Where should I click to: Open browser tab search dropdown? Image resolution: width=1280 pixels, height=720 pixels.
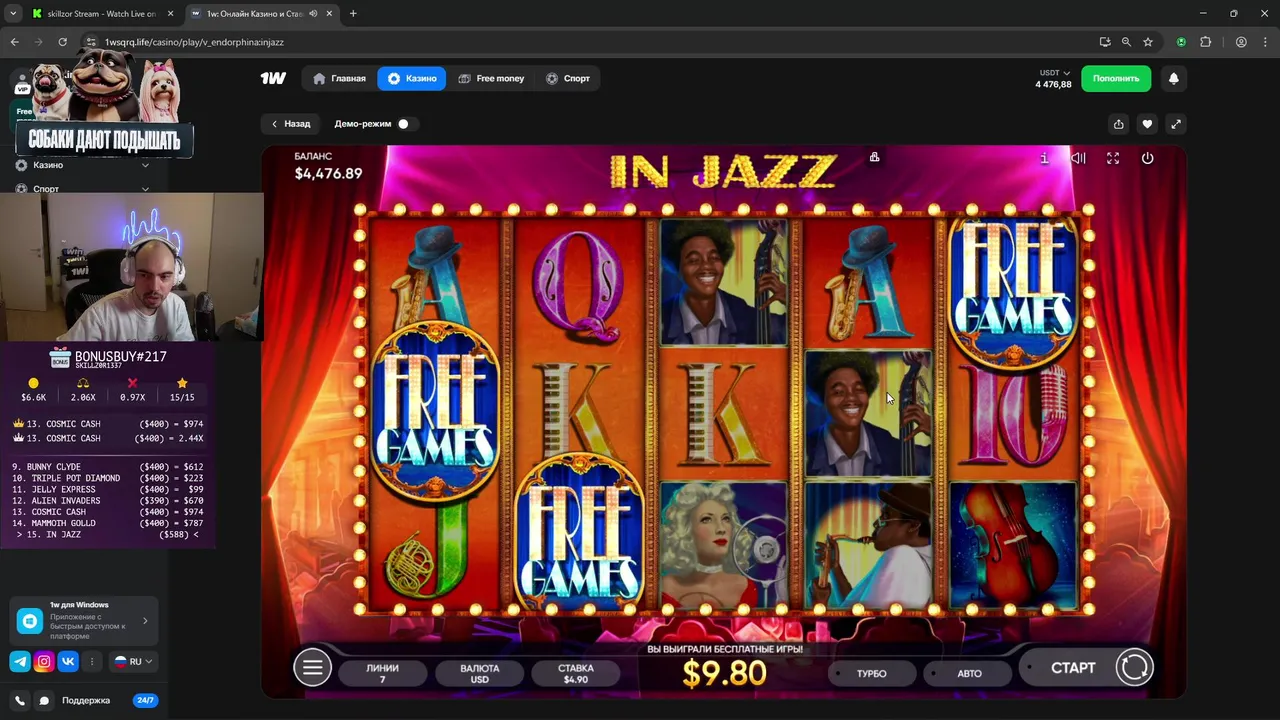(x=13, y=14)
